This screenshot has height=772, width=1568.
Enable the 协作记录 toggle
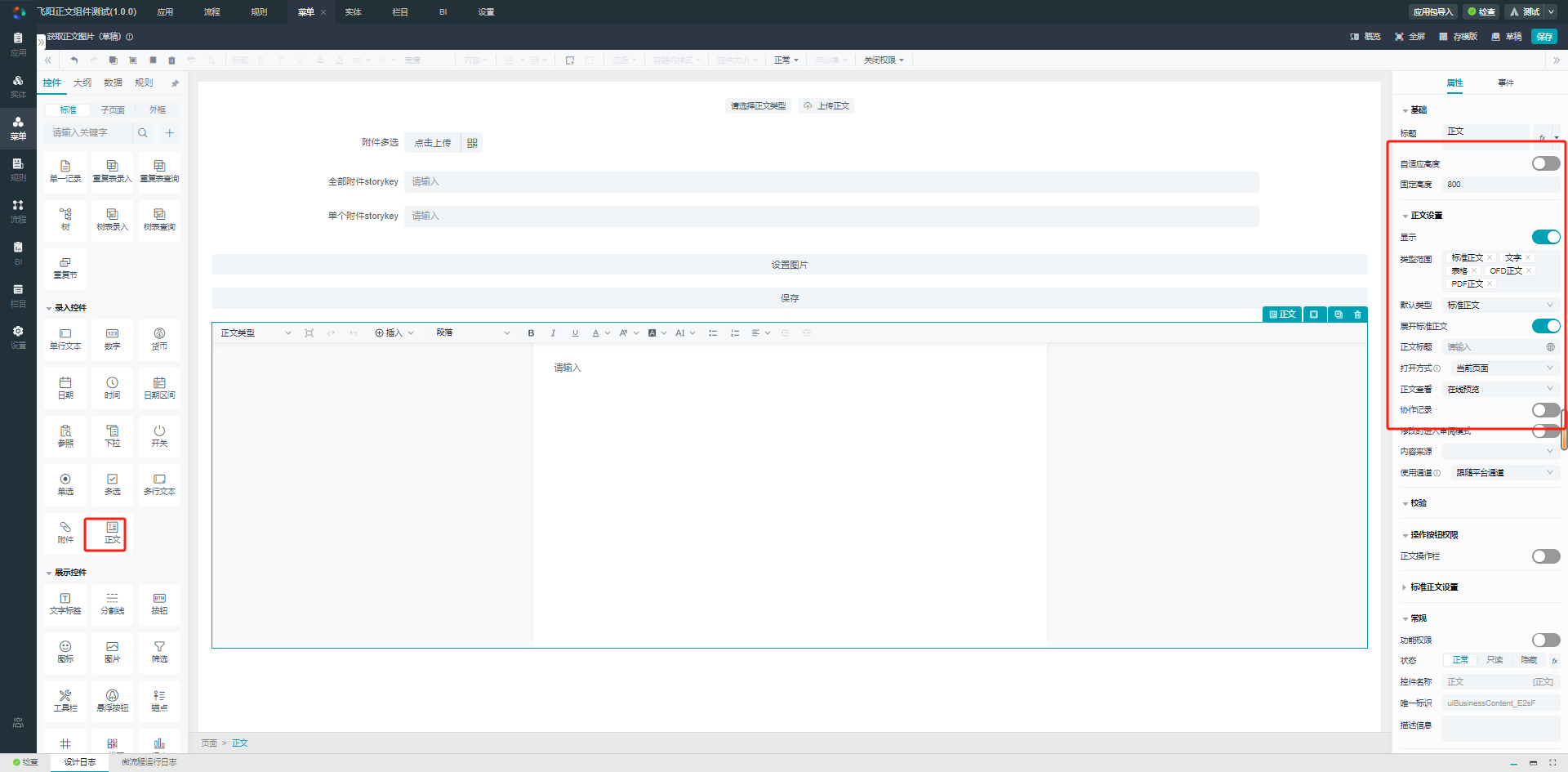click(x=1545, y=410)
